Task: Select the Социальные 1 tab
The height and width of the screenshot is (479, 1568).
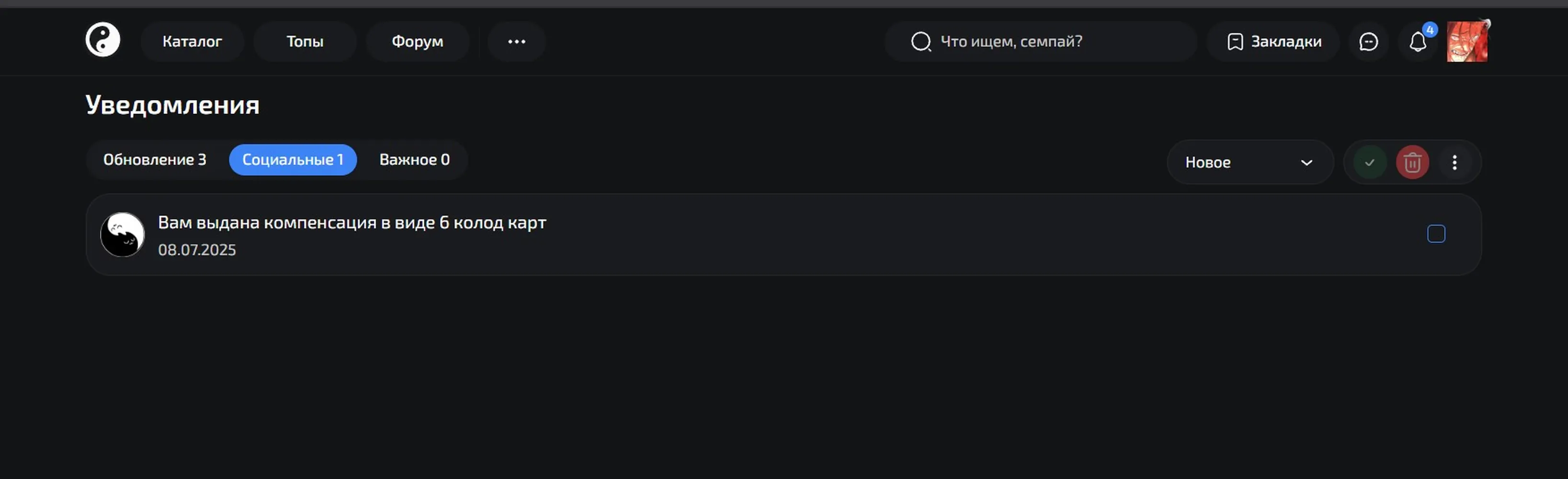Action: coord(293,160)
